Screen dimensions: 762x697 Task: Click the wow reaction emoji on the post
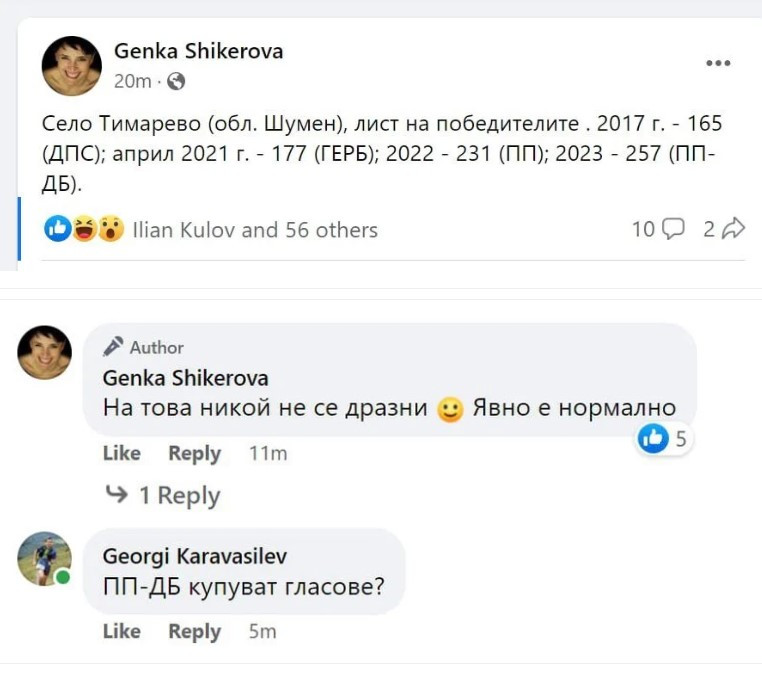110,229
